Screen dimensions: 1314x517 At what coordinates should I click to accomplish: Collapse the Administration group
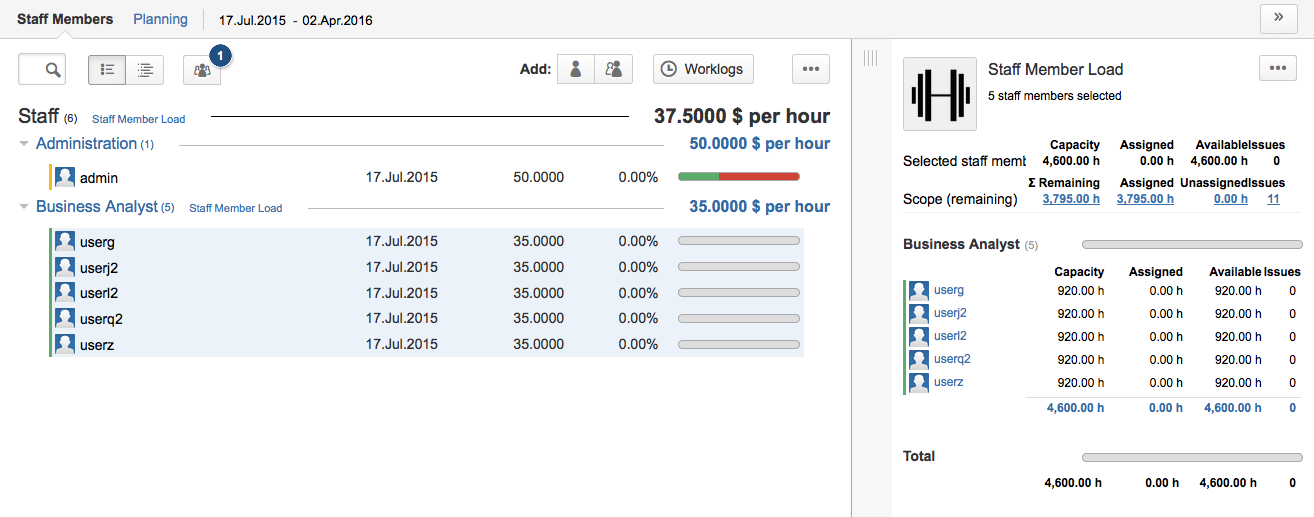tap(24, 144)
